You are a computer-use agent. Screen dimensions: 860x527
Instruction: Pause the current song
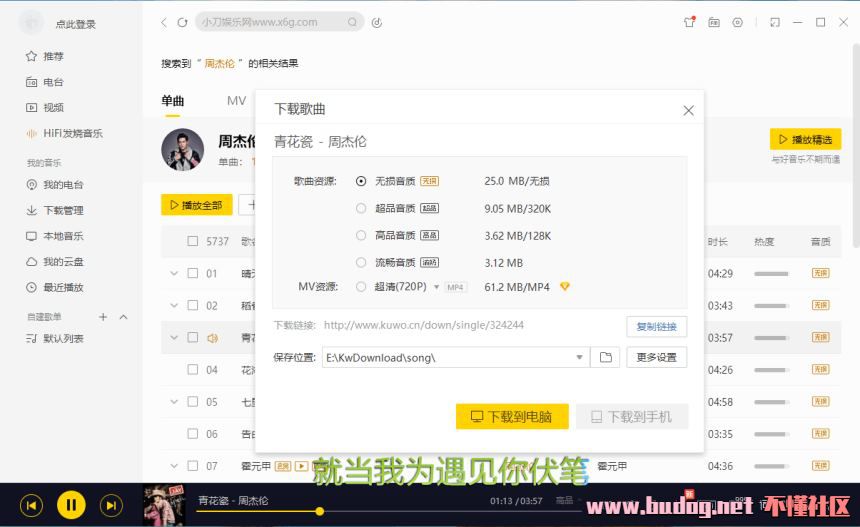[x=71, y=505]
